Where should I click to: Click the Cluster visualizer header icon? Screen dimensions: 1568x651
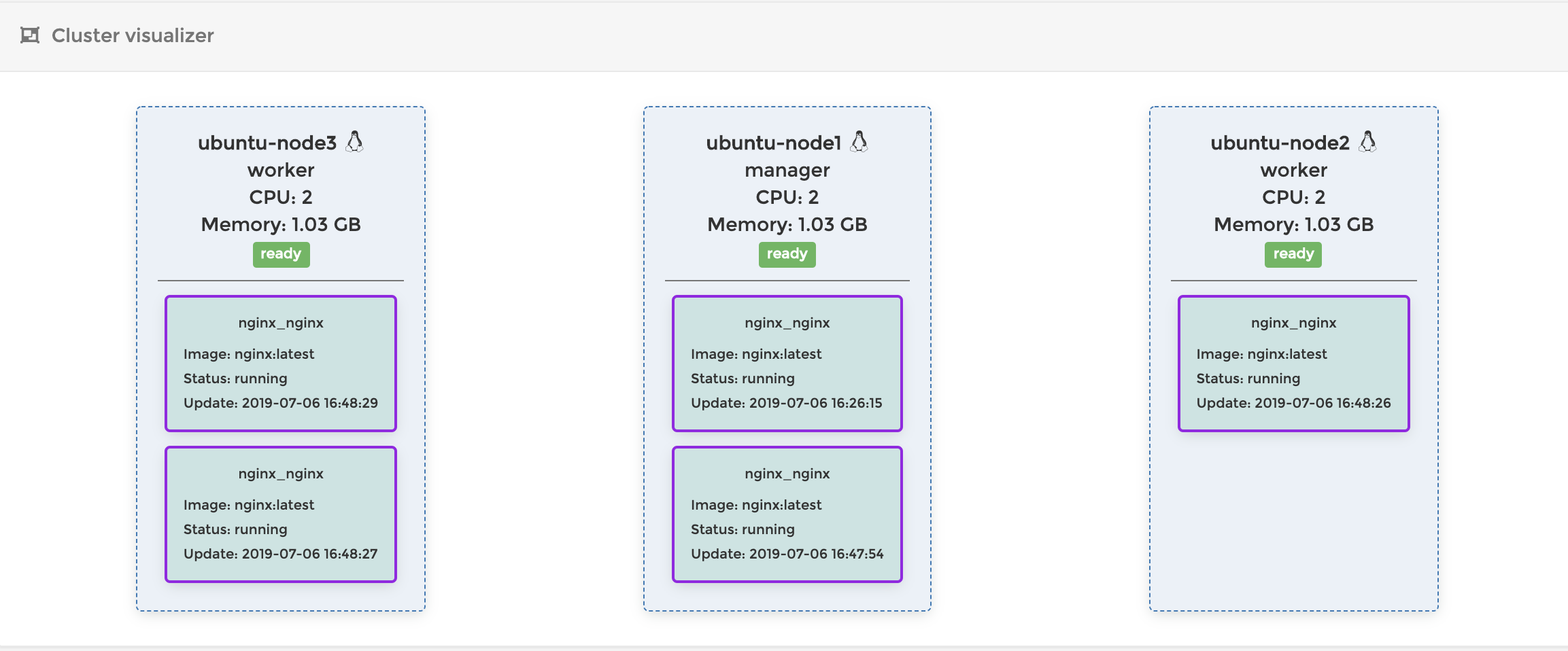coord(30,35)
